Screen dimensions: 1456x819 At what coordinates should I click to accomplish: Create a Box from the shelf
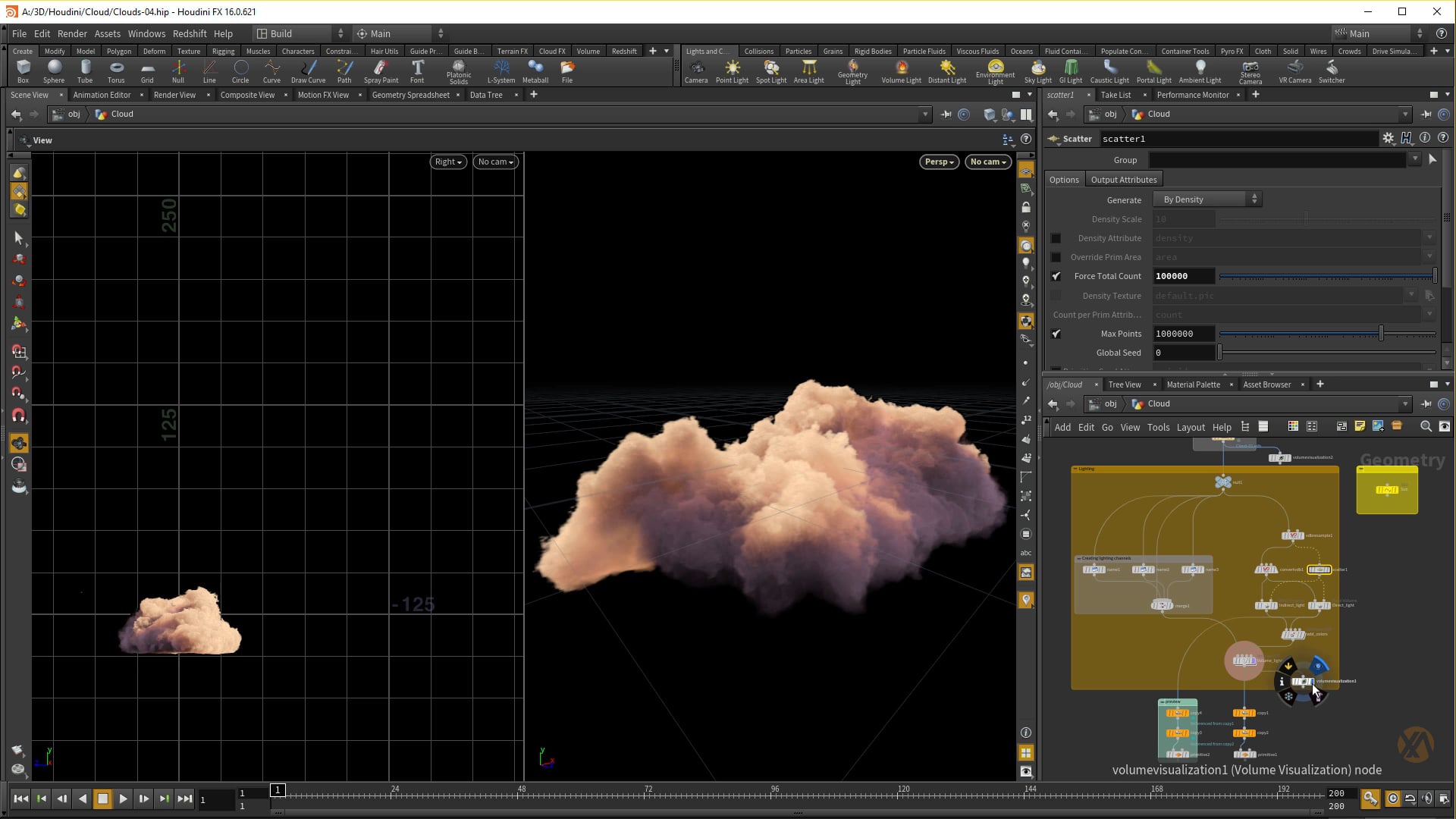point(23,71)
